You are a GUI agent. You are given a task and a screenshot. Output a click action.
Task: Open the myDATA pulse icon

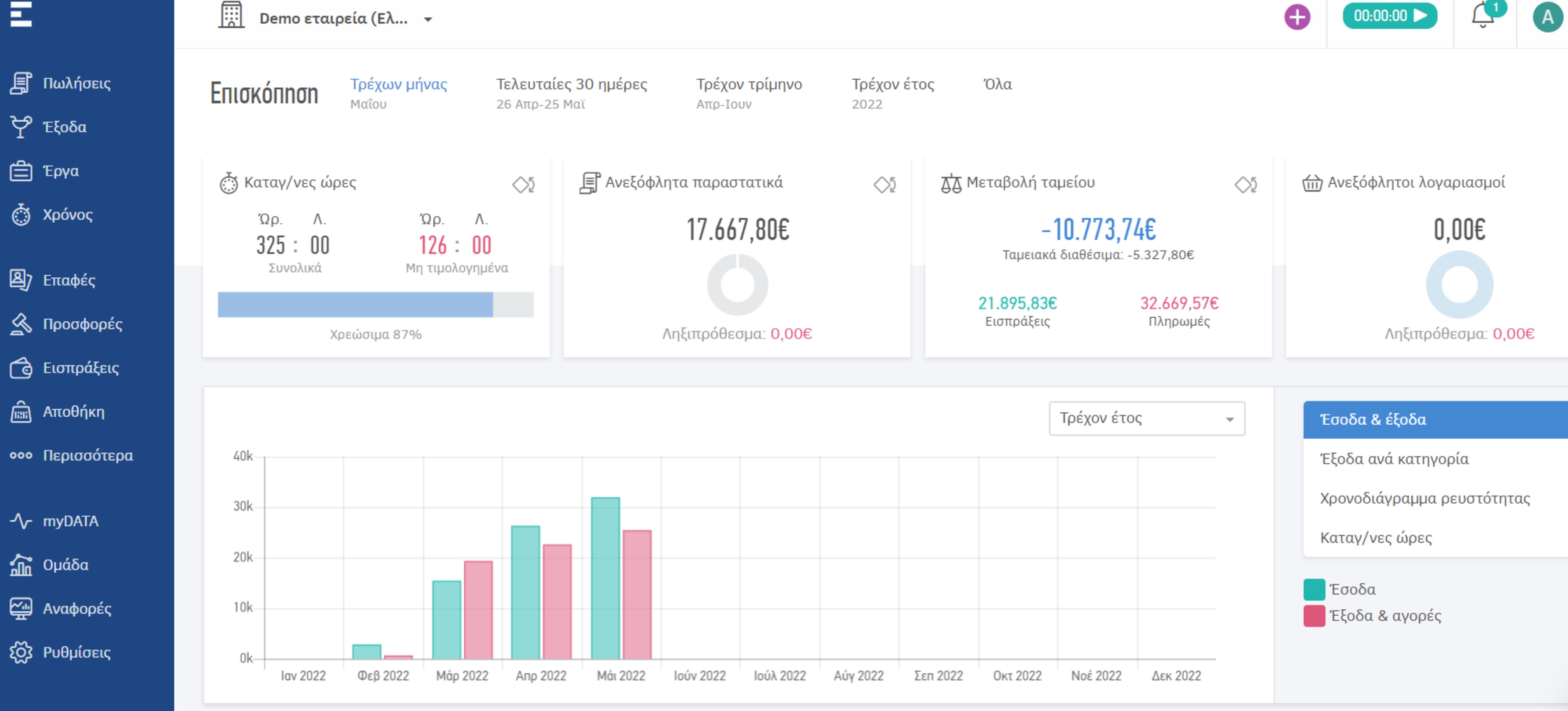[x=21, y=521]
